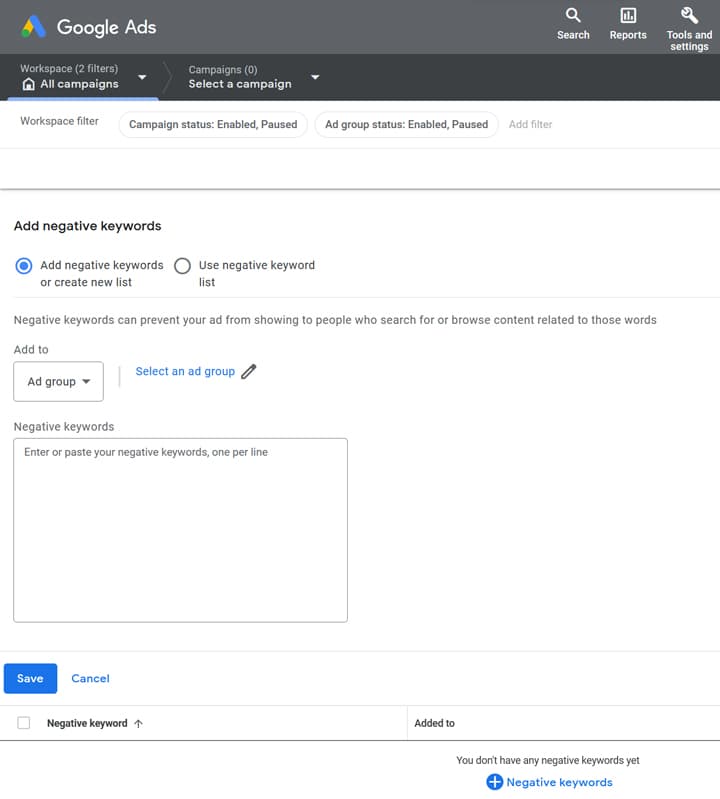Select the Use negative keyword list option
The image size is (720, 799).
click(182, 265)
